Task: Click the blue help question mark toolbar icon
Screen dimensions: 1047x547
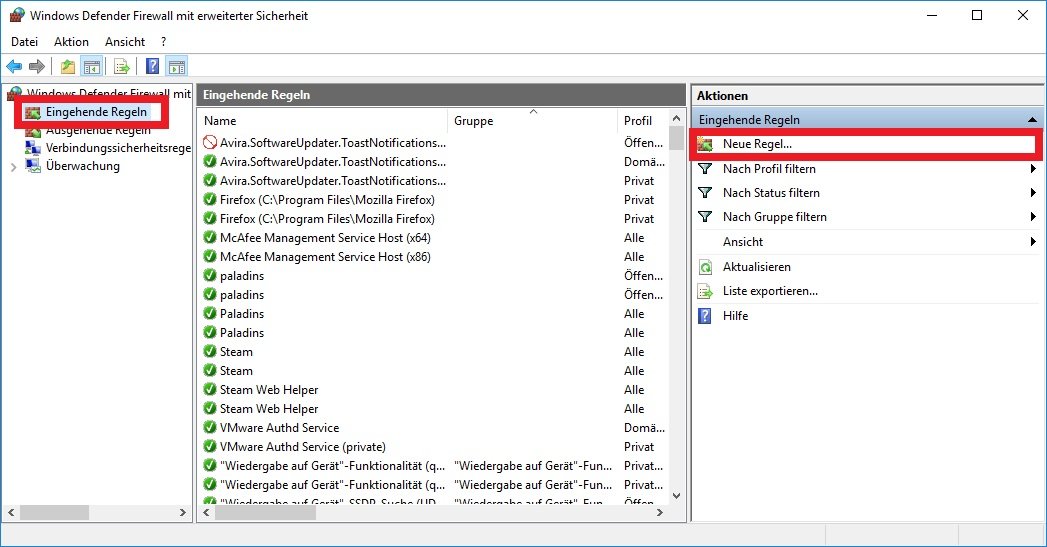Action: [x=152, y=67]
